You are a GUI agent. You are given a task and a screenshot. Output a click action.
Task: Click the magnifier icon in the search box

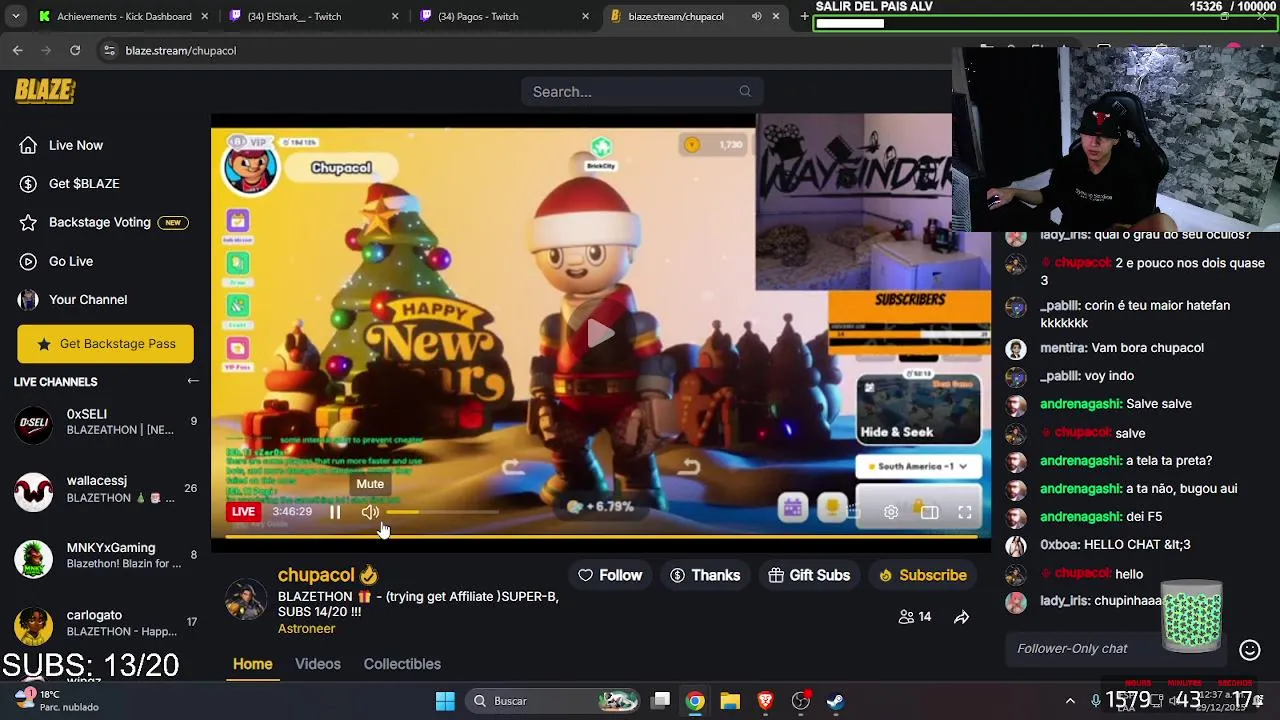(x=745, y=91)
